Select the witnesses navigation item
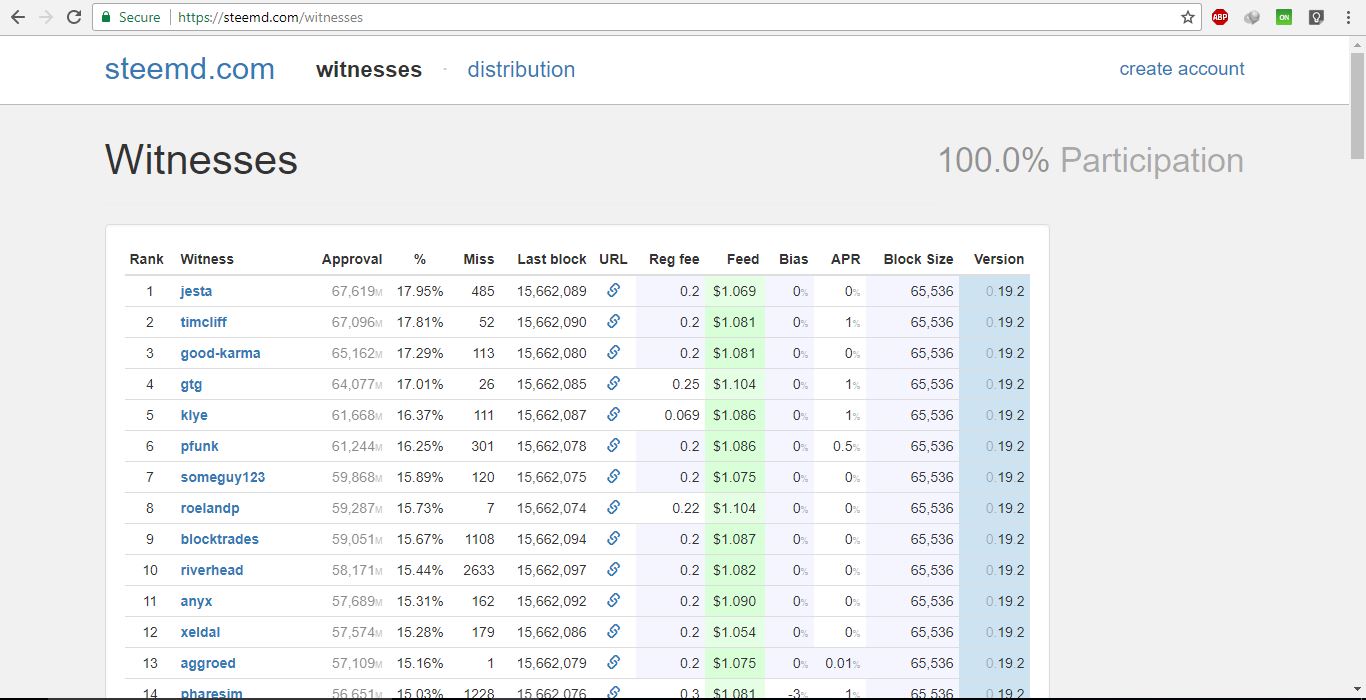Image resolution: width=1366 pixels, height=700 pixels. 369,70
